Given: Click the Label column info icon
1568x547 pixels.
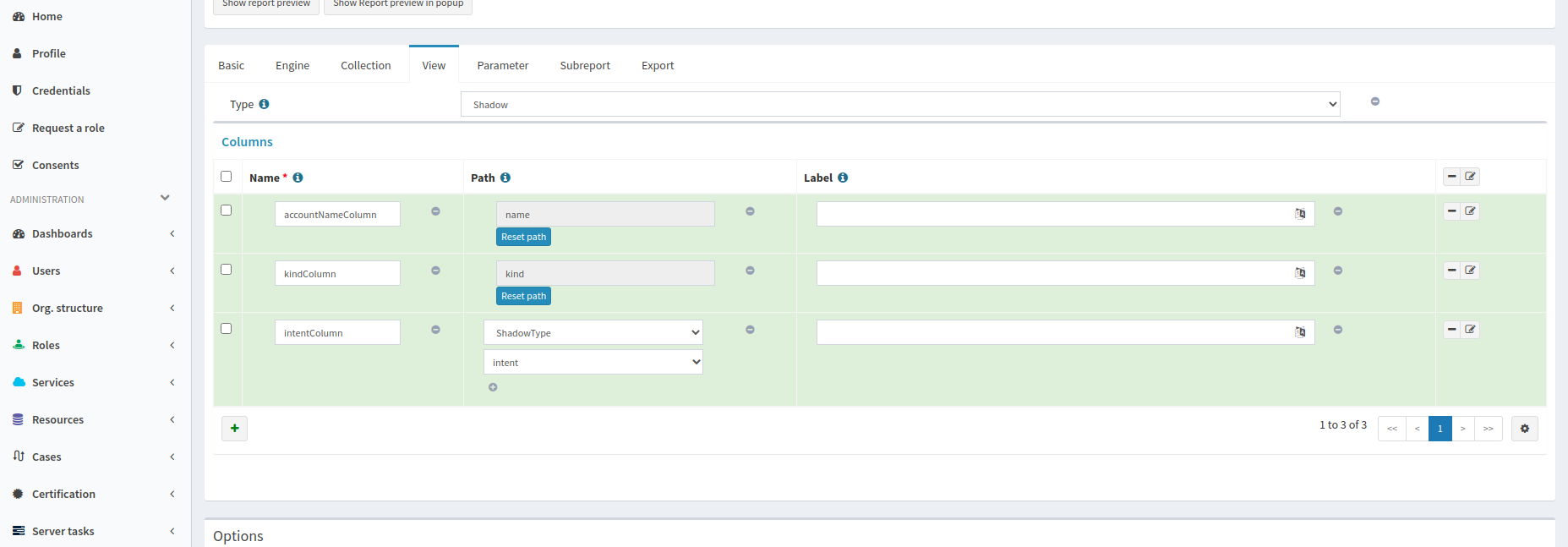Looking at the screenshot, I should point(843,178).
